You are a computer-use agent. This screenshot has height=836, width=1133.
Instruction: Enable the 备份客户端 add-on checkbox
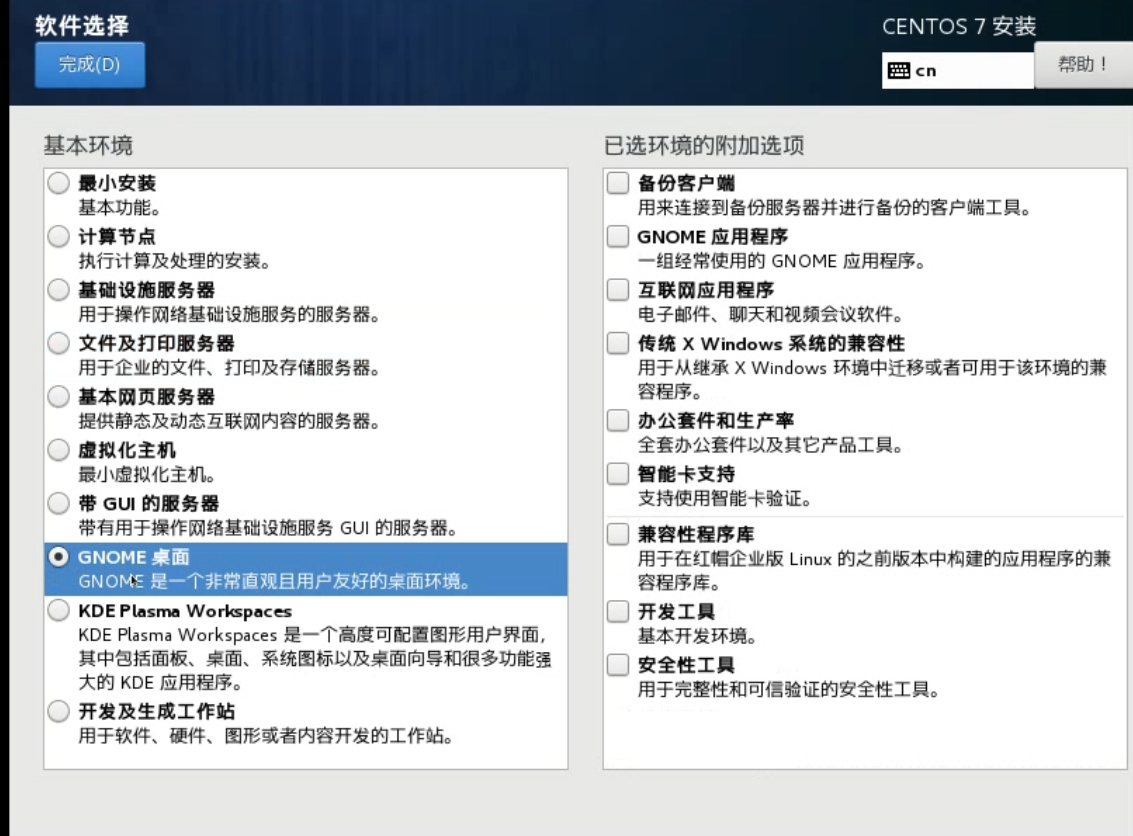(x=618, y=183)
